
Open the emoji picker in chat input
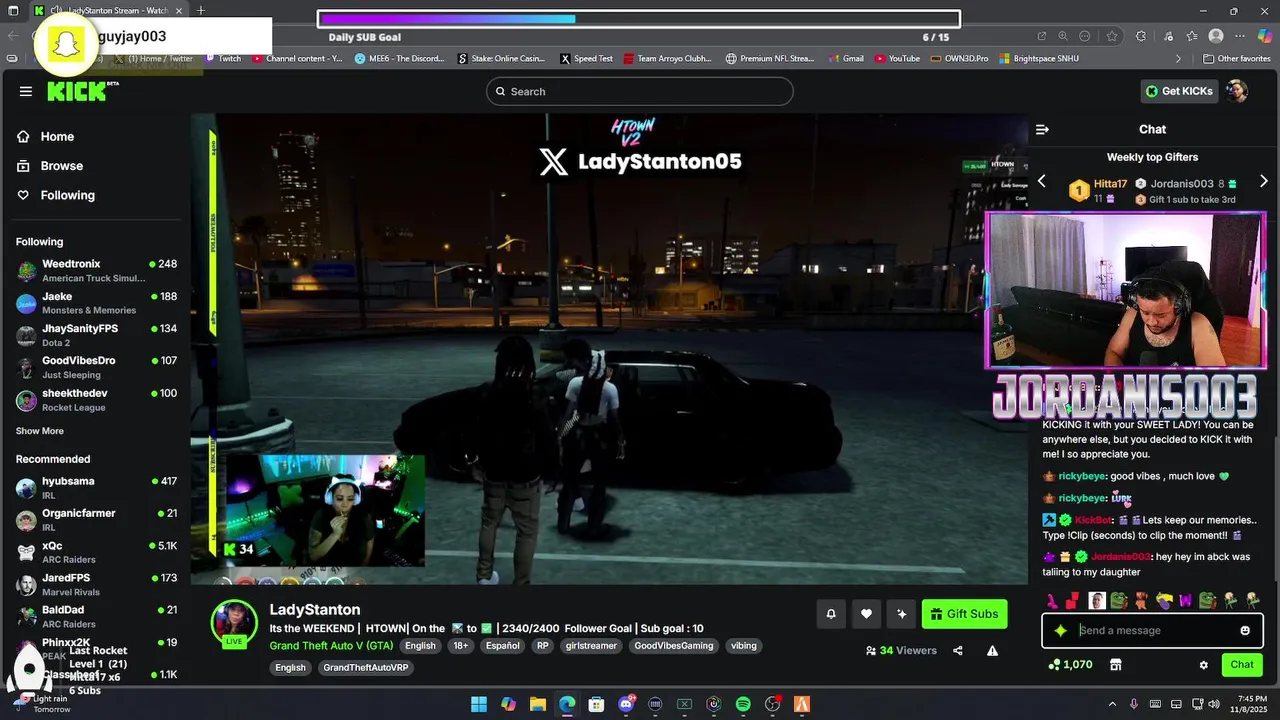point(1245,630)
